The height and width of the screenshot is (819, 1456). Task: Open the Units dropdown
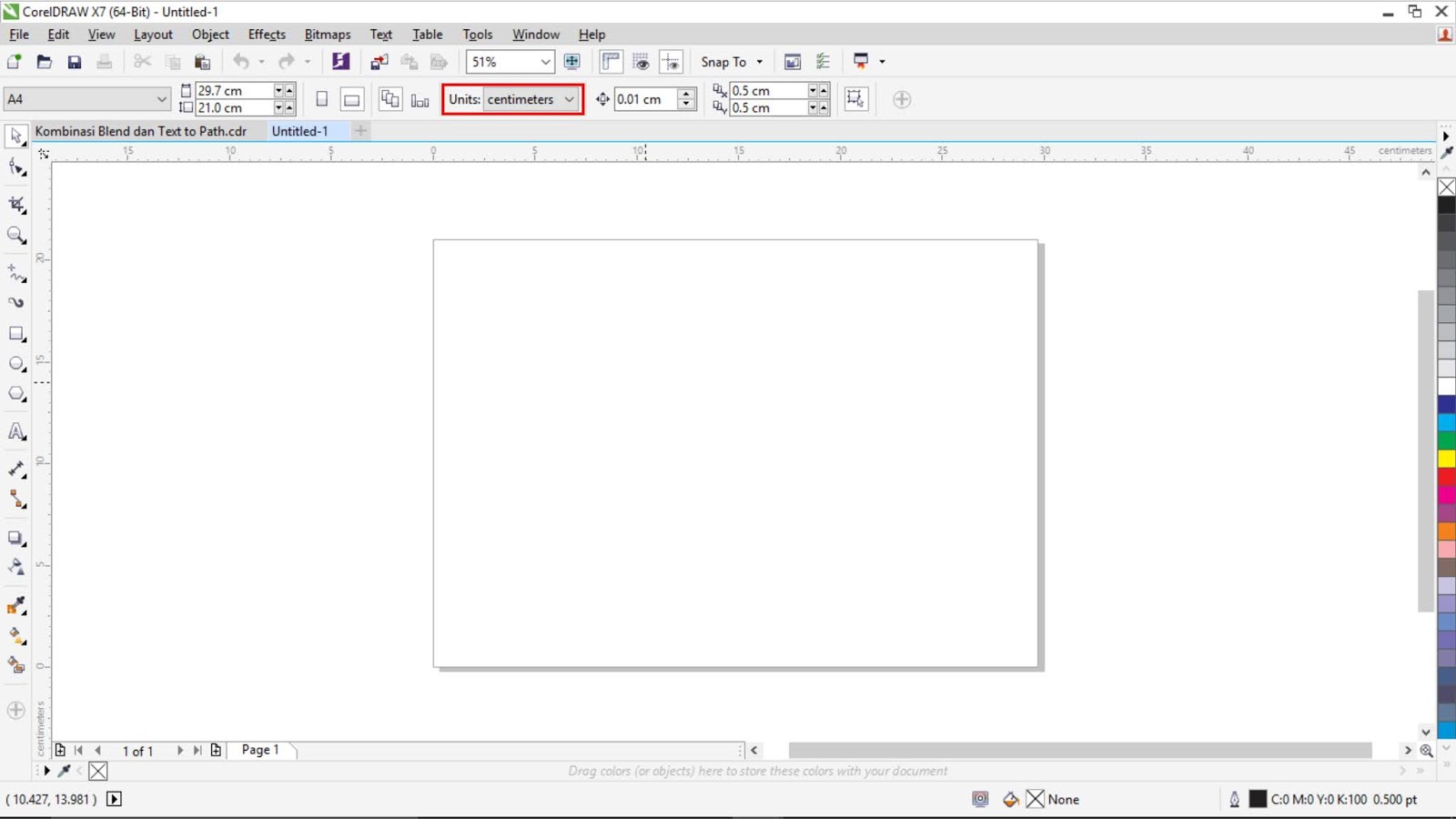click(531, 98)
